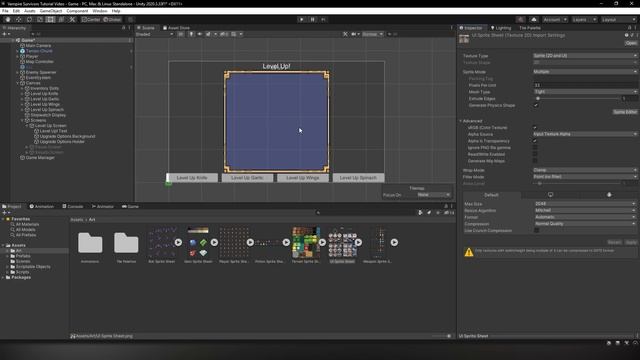Click the Pause button
This screenshot has width=640, height=360.
(313, 19)
